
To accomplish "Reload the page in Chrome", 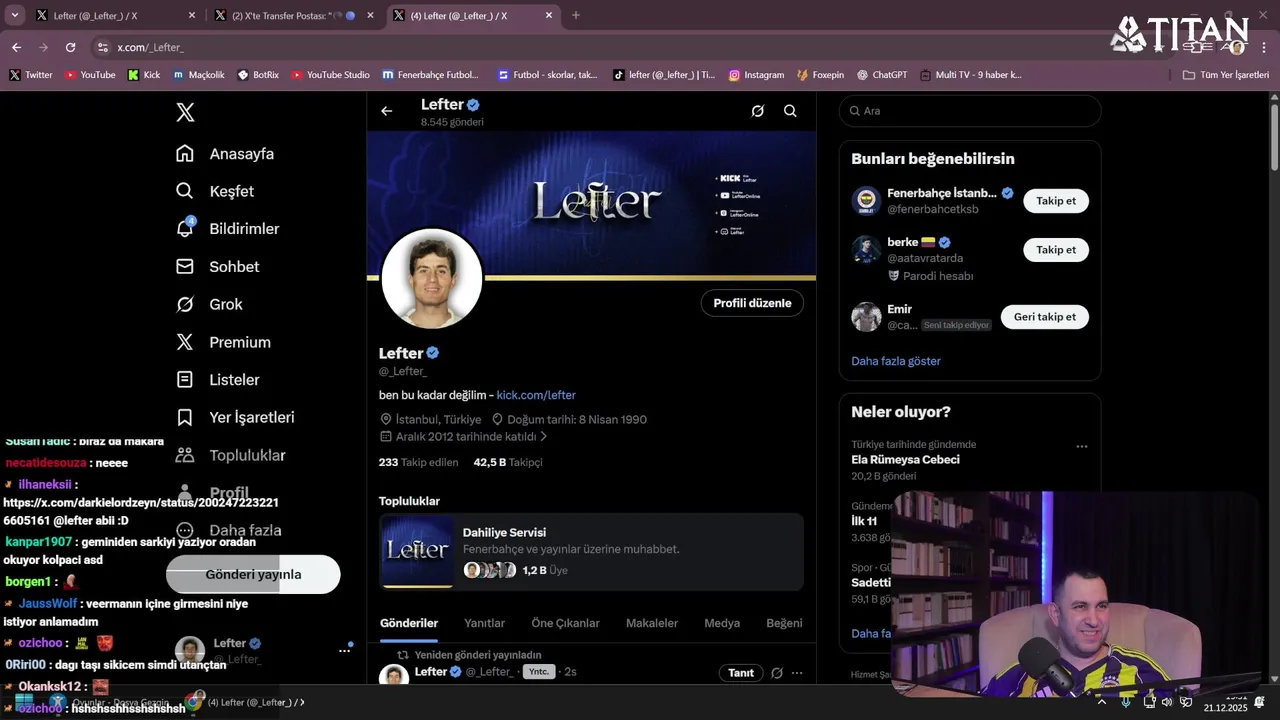I will (70, 47).
